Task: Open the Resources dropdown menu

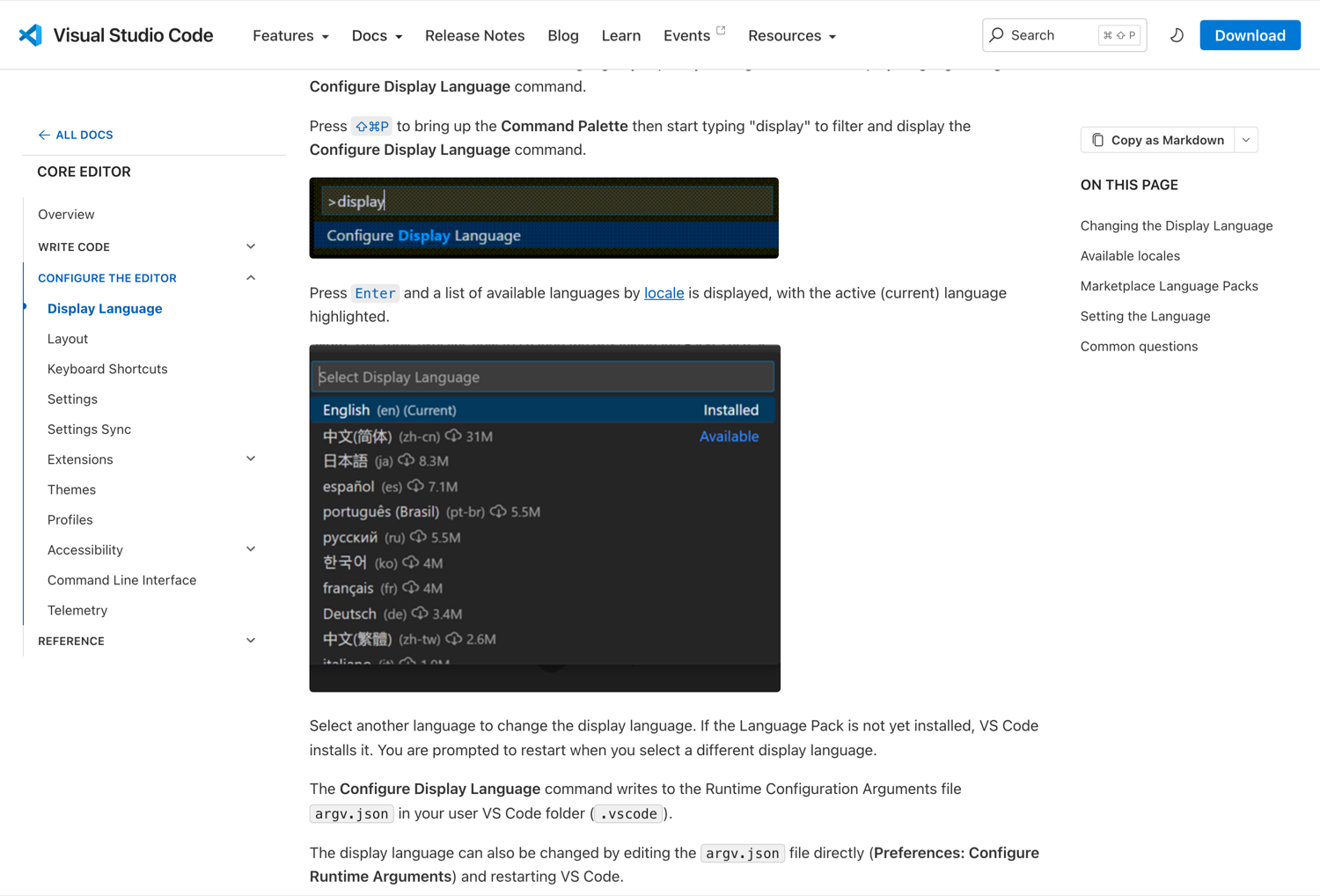Action: pos(792,35)
